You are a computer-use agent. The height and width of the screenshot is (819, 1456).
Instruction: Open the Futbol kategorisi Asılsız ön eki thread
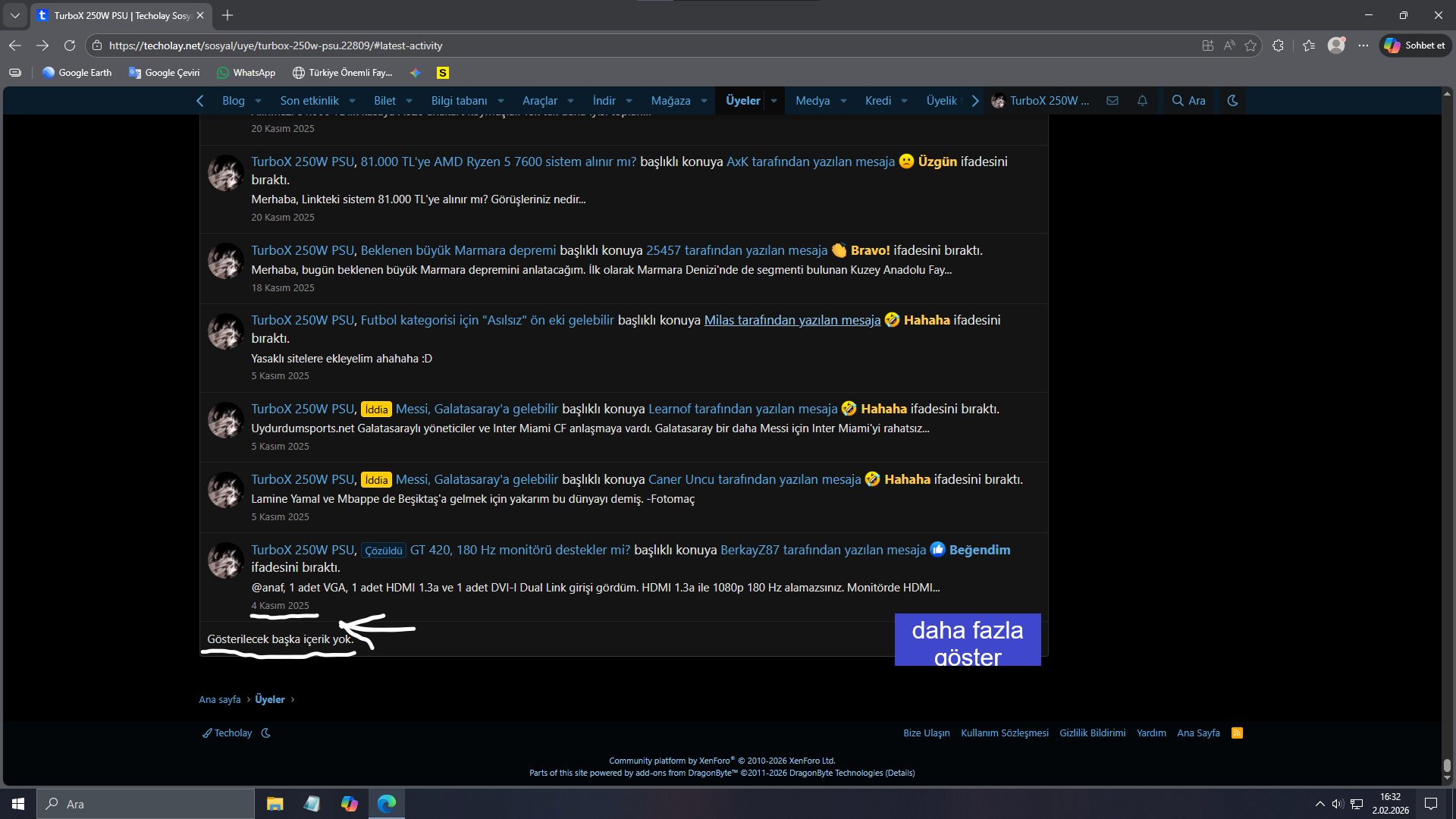(487, 320)
